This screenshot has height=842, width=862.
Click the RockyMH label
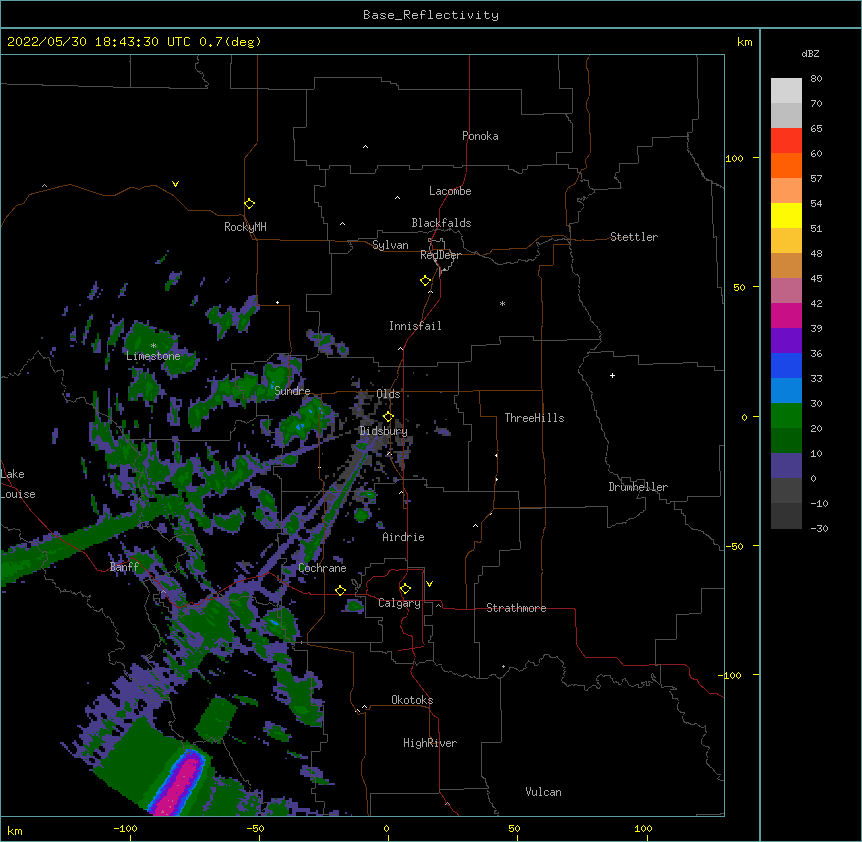[245, 227]
